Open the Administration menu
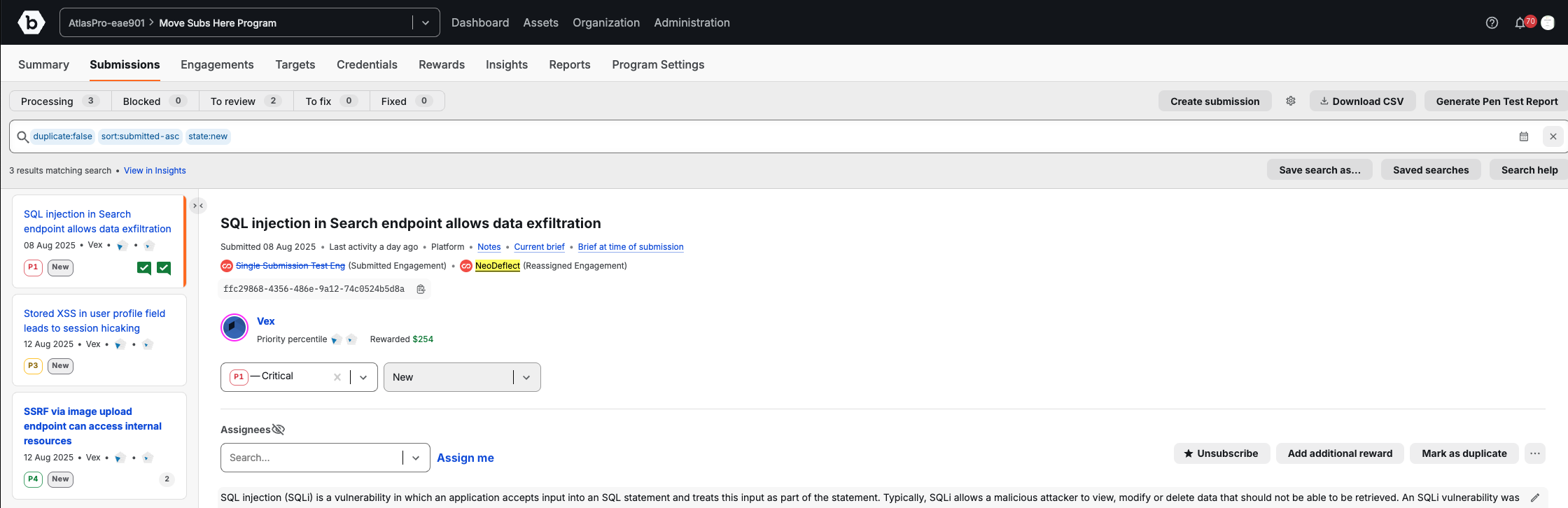 pyautogui.click(x=692, y=22)
